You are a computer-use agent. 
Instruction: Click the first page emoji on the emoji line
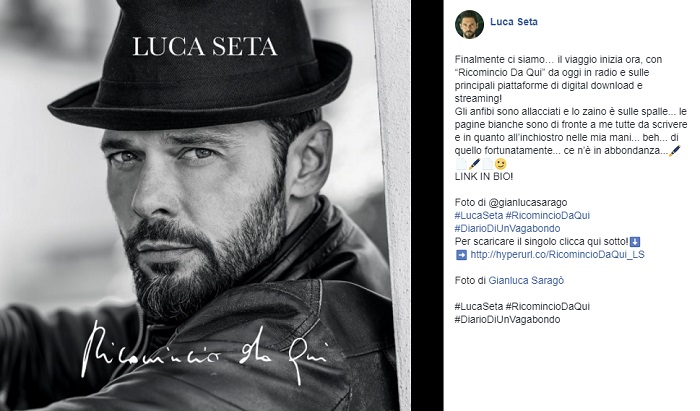point(461,164)
